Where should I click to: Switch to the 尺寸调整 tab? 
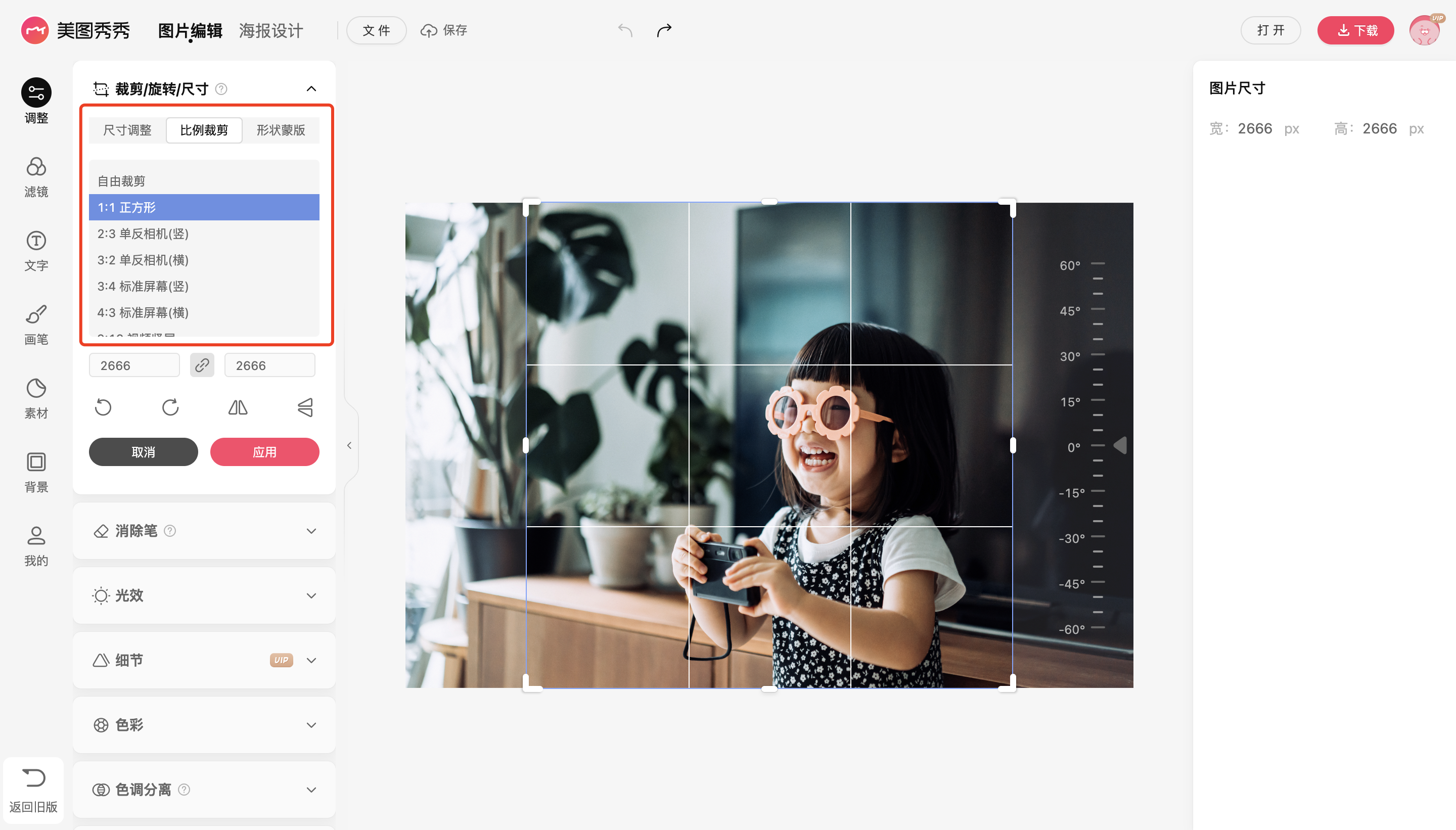[127, 130]
